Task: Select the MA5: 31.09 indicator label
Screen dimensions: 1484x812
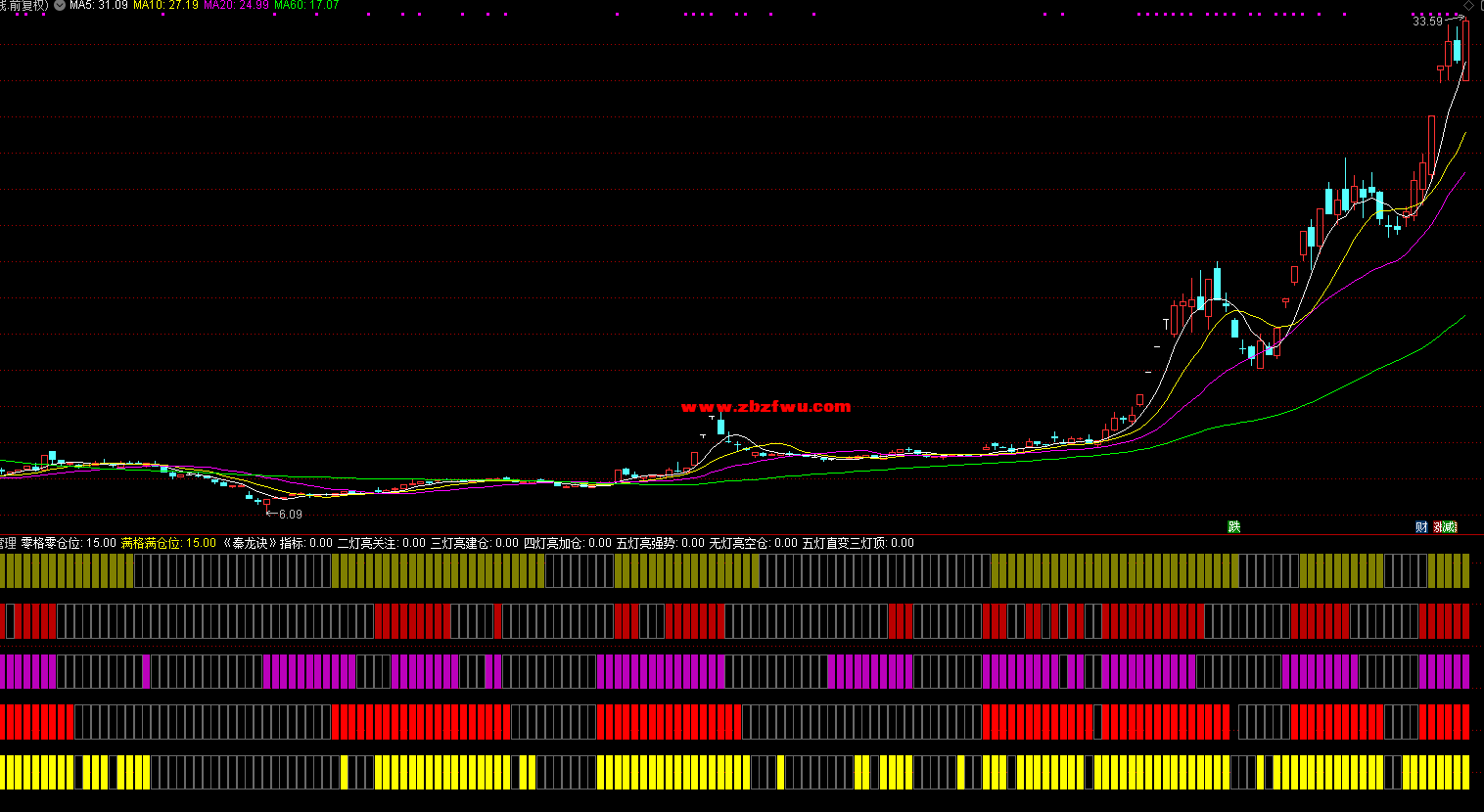Action: click(98, 5)
